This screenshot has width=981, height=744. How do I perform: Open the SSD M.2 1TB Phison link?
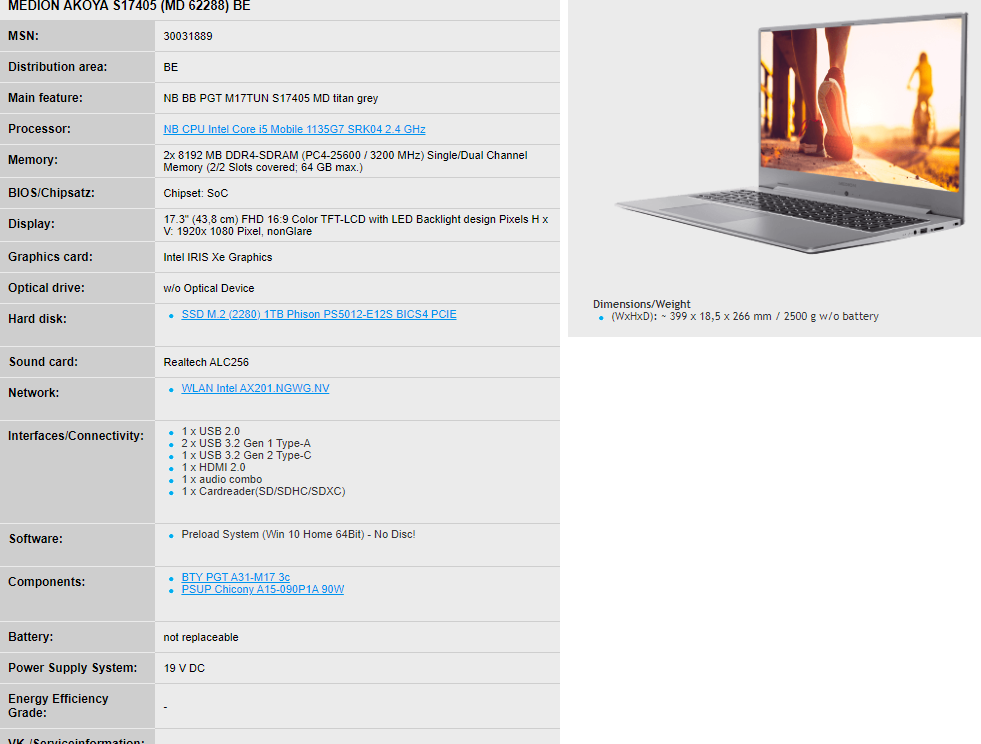click(x=318, y=314)
